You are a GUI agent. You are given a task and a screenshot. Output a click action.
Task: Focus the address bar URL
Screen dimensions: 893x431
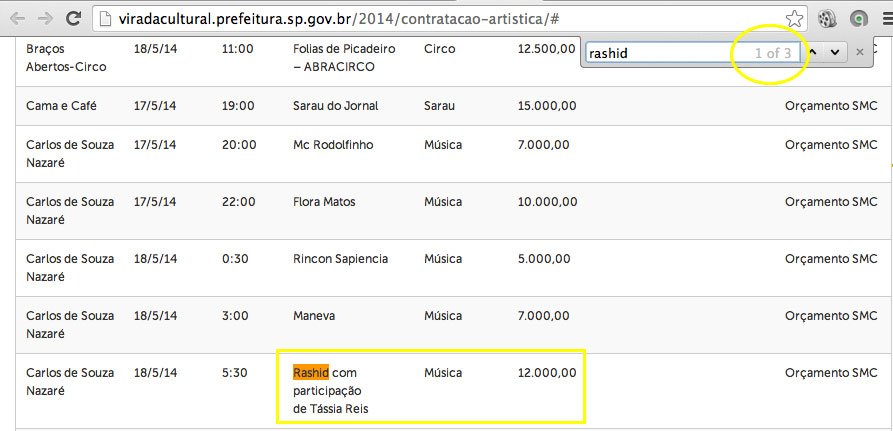coord(400,18)
